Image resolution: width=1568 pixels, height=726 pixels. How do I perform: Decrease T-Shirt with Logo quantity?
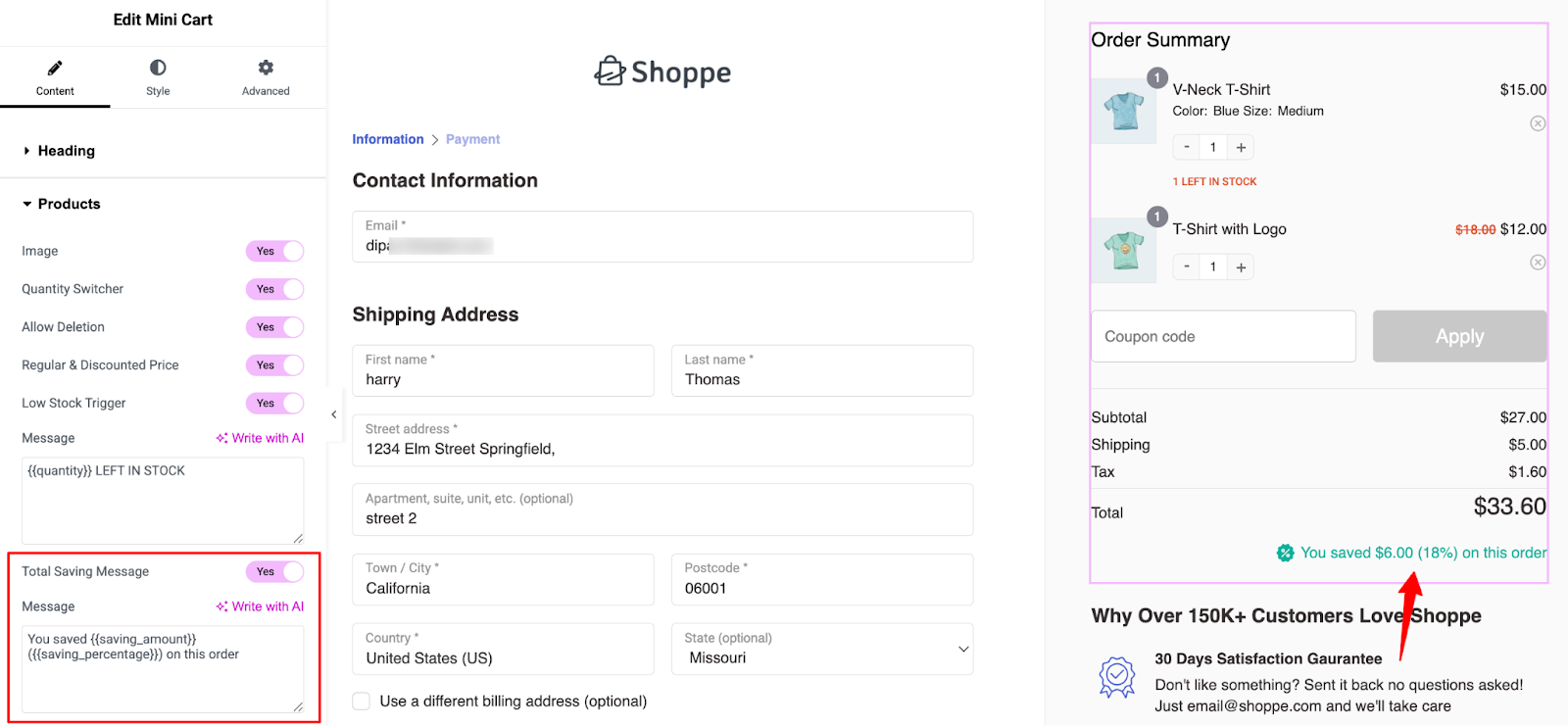point(1187,266)
